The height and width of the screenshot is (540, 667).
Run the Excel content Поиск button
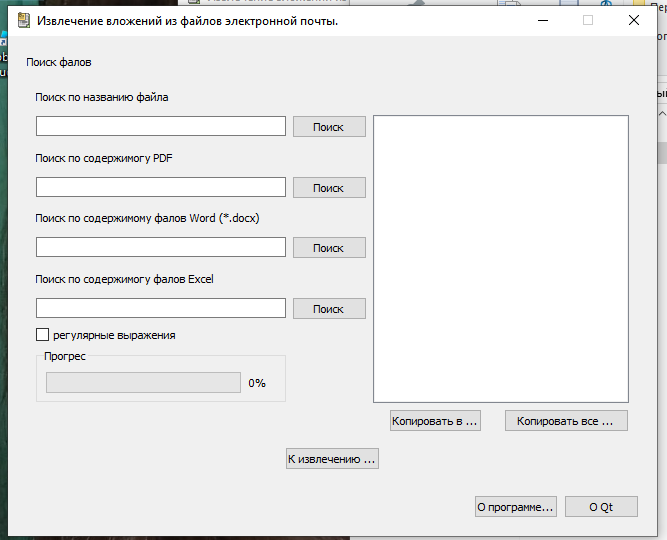(328, 309)
